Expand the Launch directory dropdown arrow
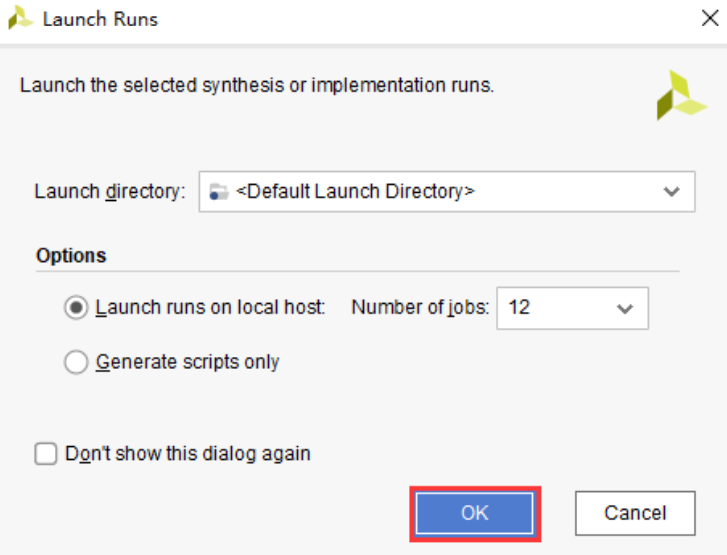 [671, 192]
